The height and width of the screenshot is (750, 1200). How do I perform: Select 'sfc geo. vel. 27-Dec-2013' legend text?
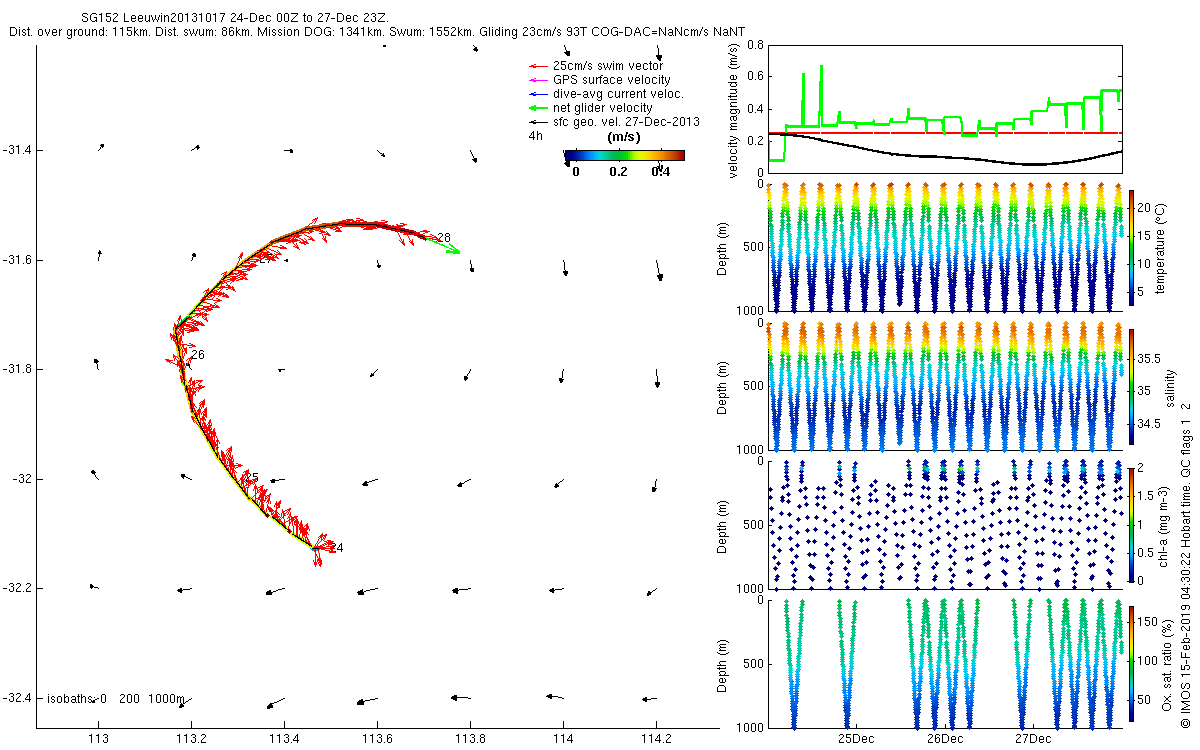626,122
